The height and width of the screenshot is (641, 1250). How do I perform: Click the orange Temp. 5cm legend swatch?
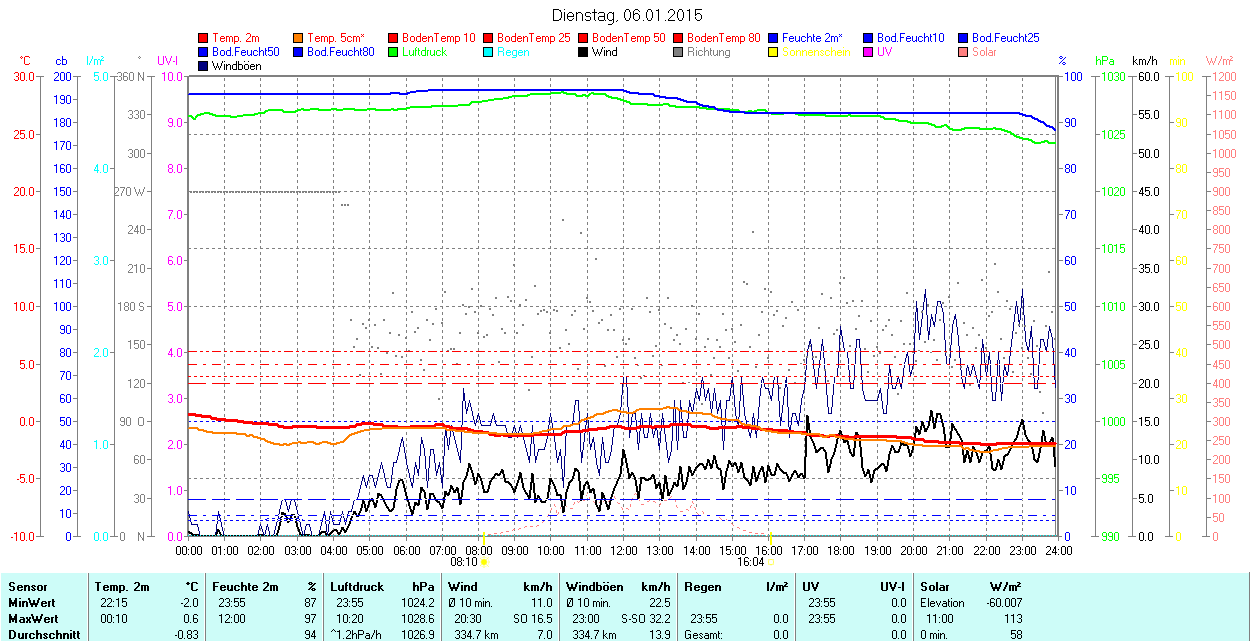tap(299, 38)
